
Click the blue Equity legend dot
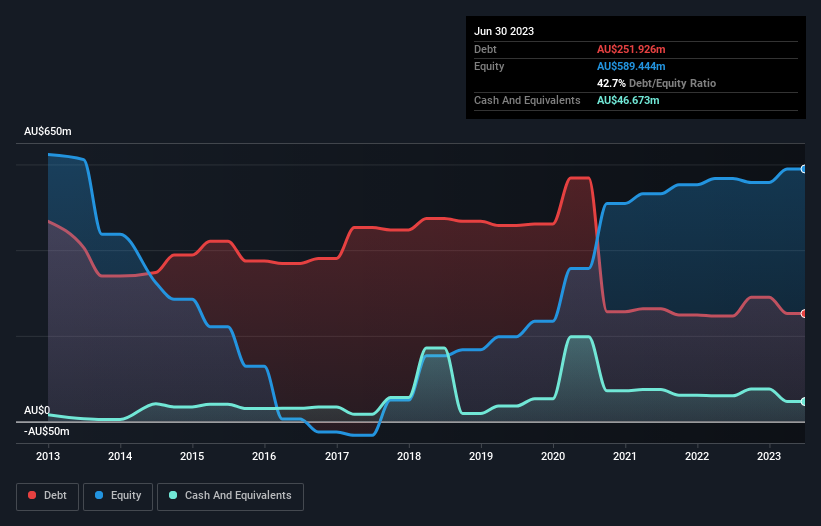point(99,495)
